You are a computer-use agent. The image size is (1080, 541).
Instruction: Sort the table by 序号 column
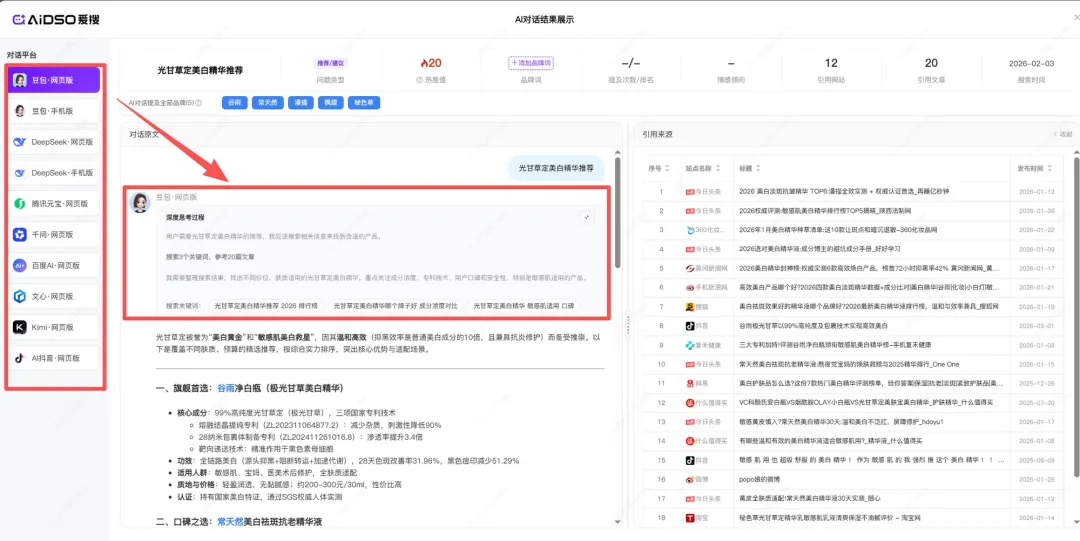(665, 168)
